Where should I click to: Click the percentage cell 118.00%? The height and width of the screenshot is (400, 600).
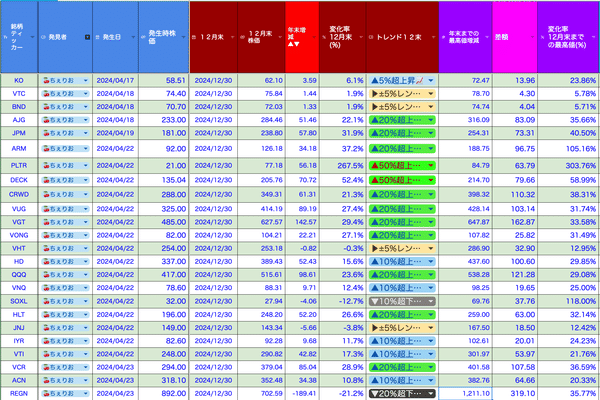coord(569,301)
